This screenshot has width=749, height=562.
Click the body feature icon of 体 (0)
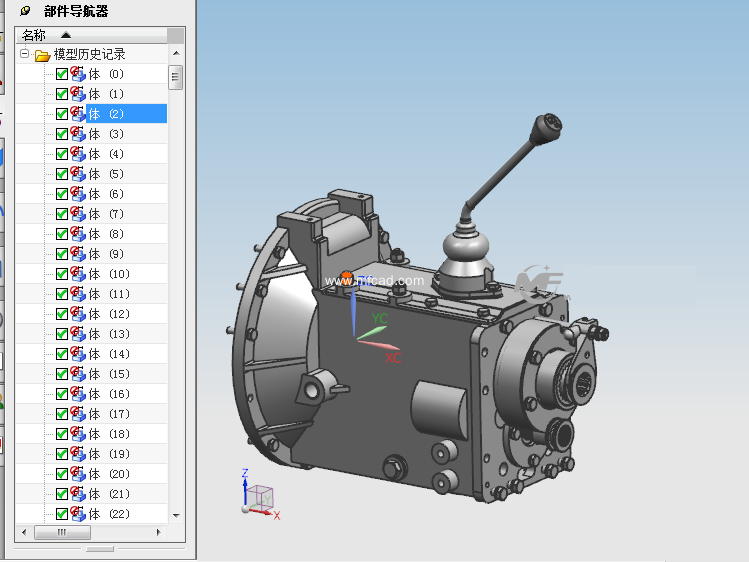(77, 74)
